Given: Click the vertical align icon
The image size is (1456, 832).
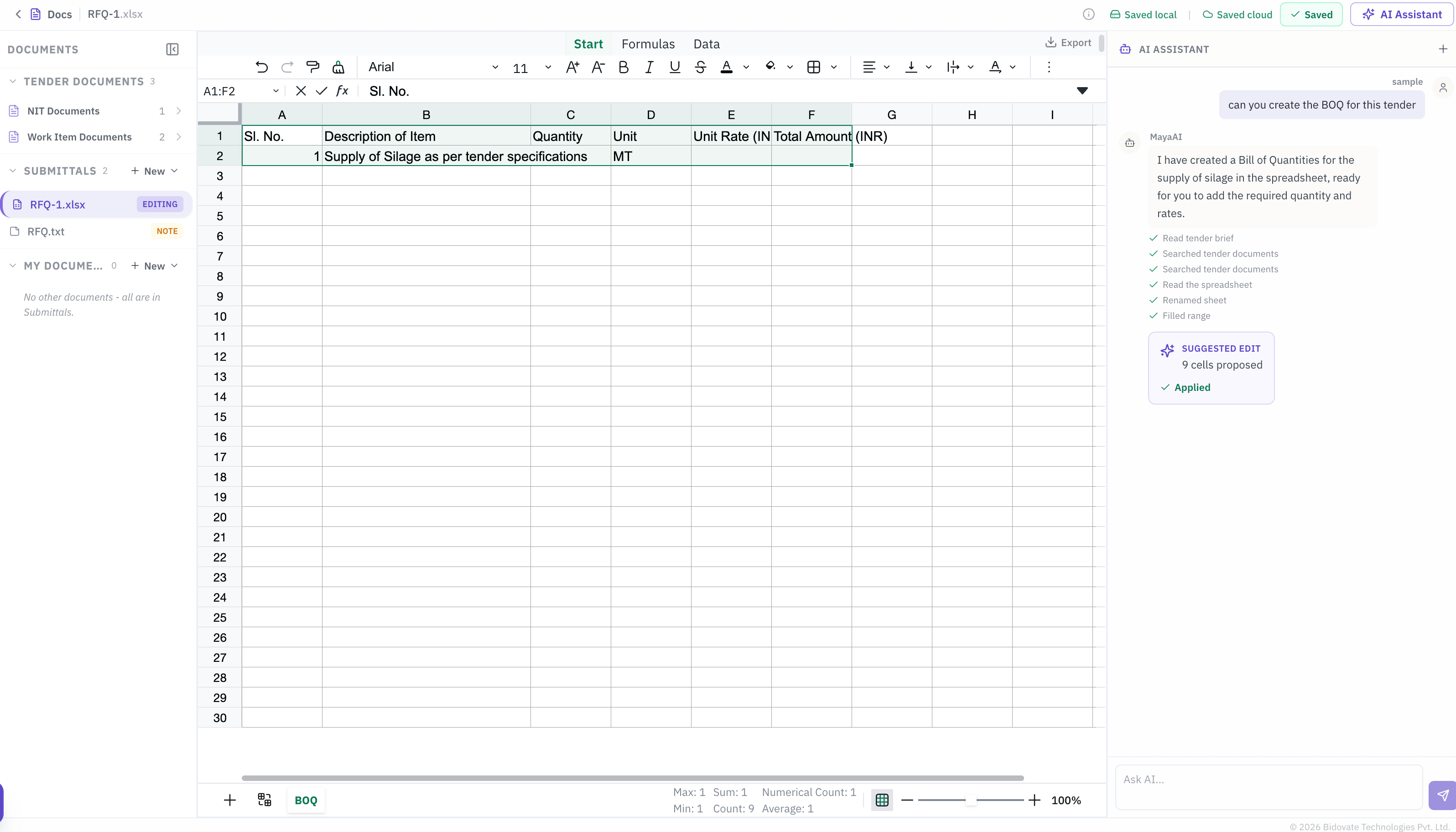Looking at the screenshot, I should [x=911, y=68].
